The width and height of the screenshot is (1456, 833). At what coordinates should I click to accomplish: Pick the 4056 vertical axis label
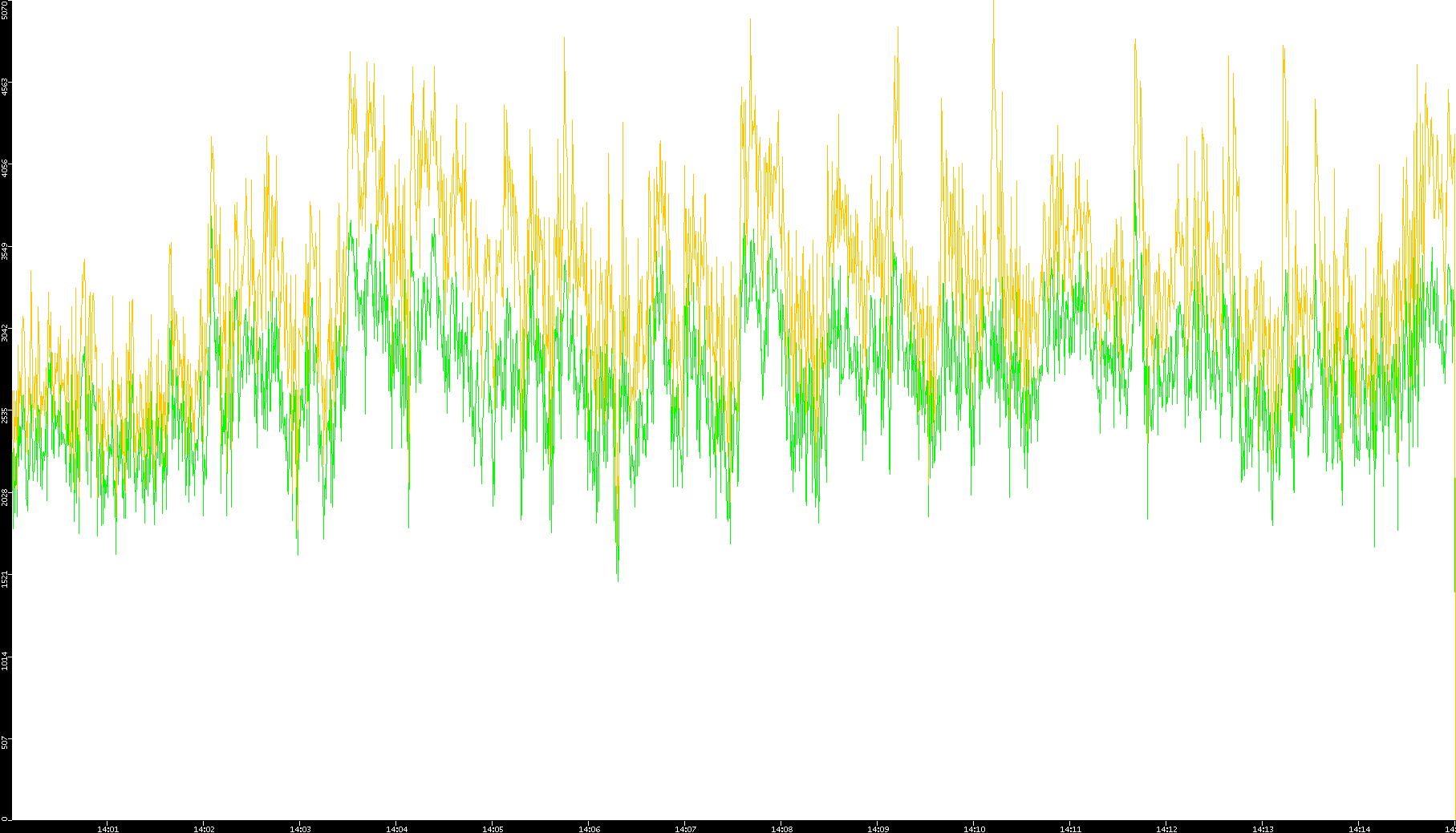coord(5,168)
